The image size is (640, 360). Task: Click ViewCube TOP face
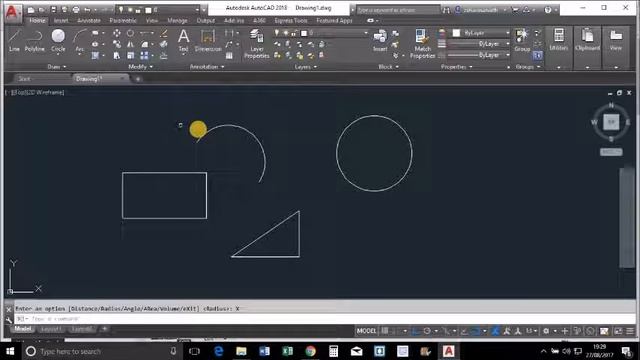(x=611, y=122)
